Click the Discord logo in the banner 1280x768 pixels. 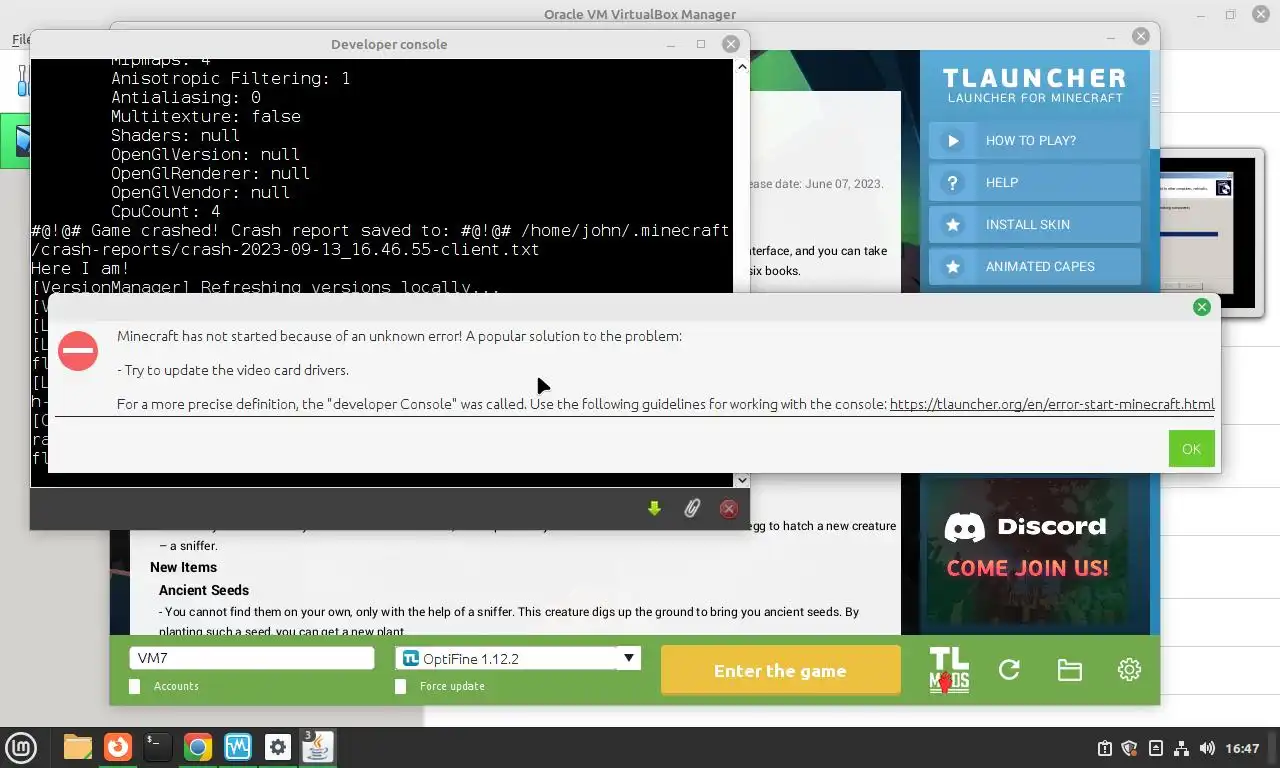(965, 527)
